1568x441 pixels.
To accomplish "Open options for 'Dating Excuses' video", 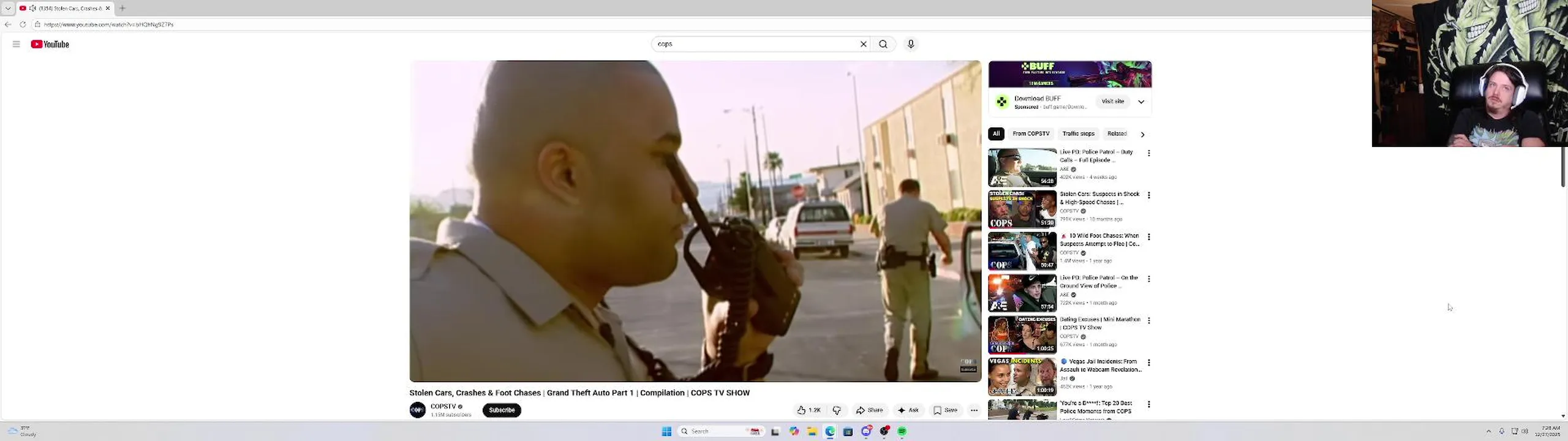I will click(1148, 320).
